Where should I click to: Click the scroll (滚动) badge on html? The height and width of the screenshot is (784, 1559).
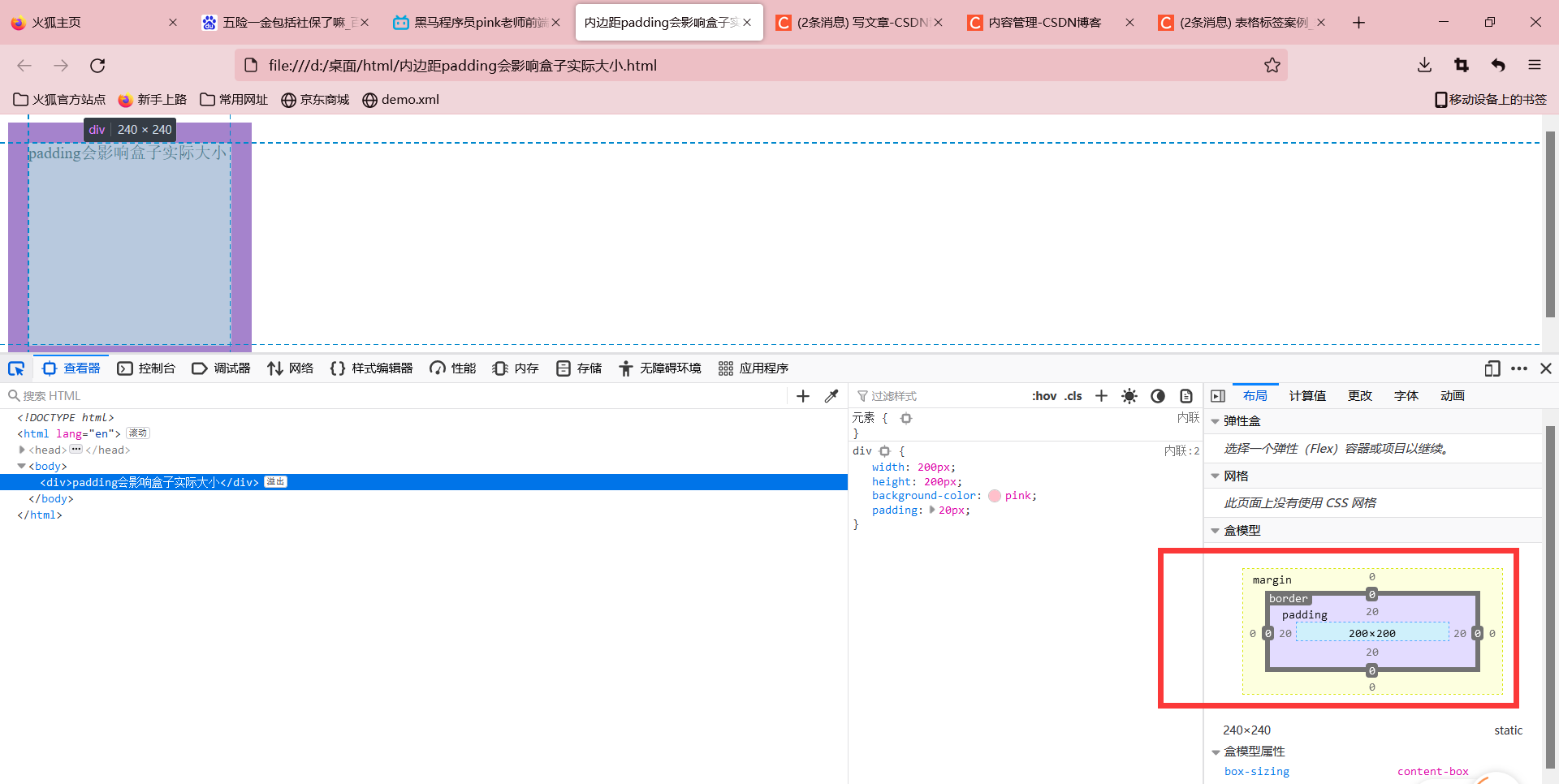[x=138, y=433]
